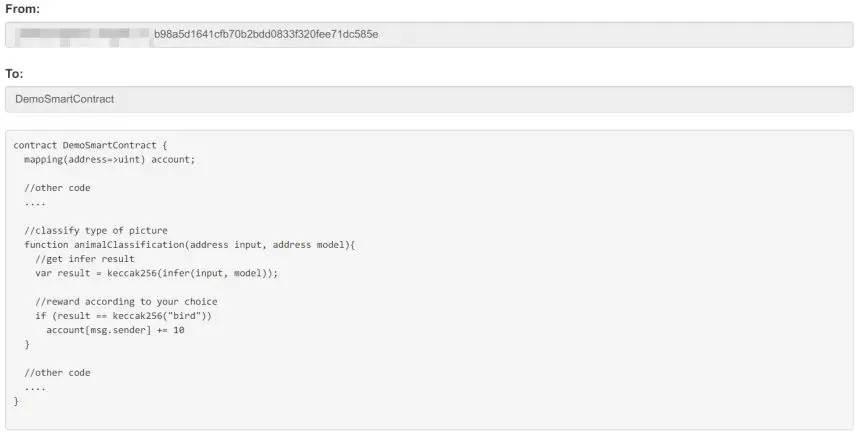
Task: Click the blurred portion of the sender address
Action: pos(84,35)
